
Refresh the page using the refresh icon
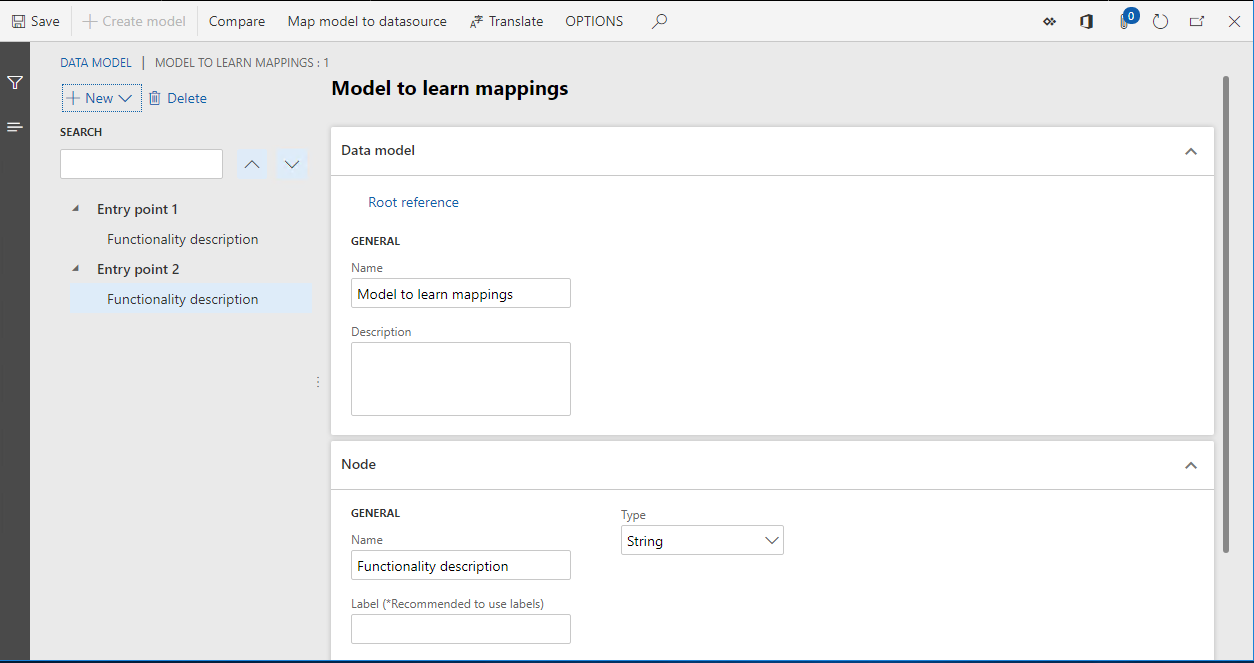click(x=1160, y=20)
